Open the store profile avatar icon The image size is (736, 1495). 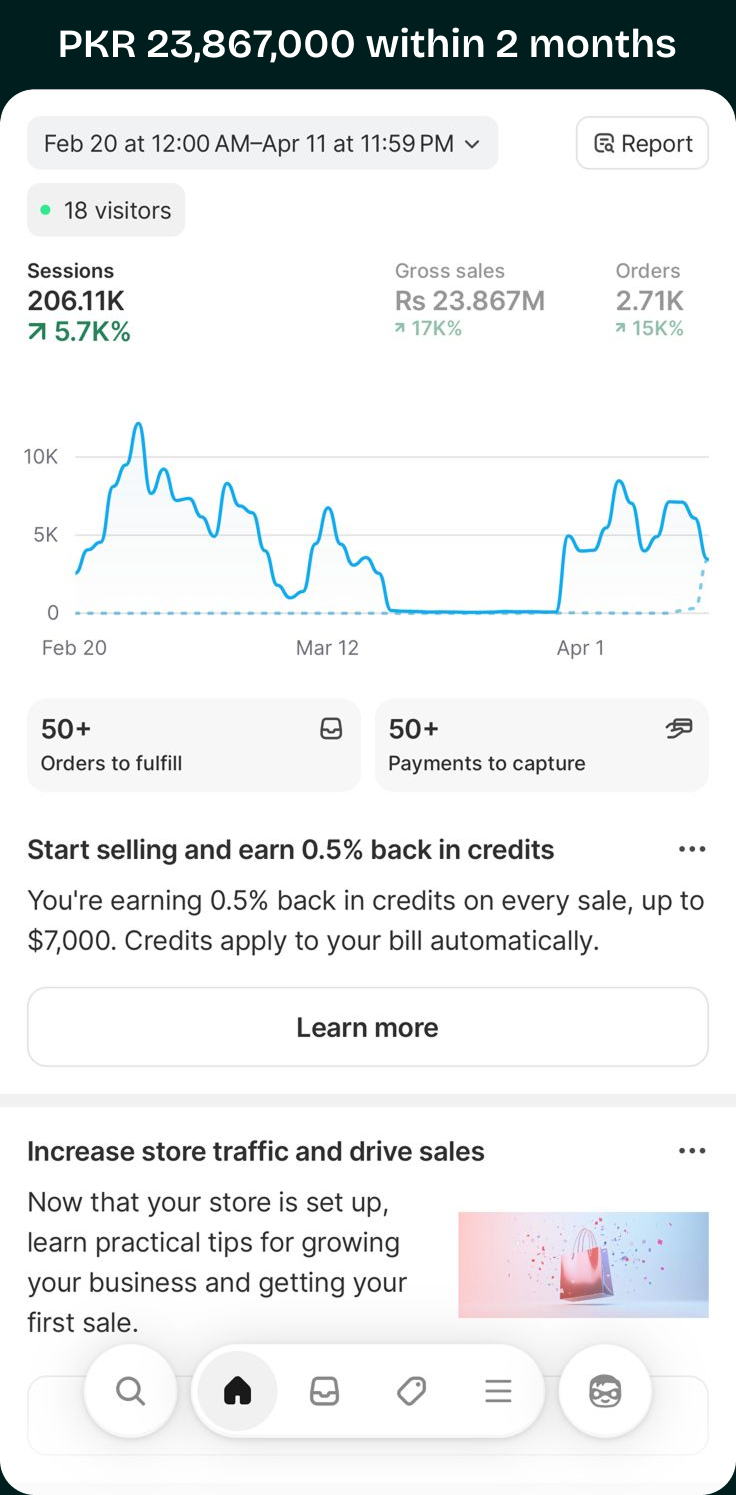pyautogui.click(x=605, y=1391)
